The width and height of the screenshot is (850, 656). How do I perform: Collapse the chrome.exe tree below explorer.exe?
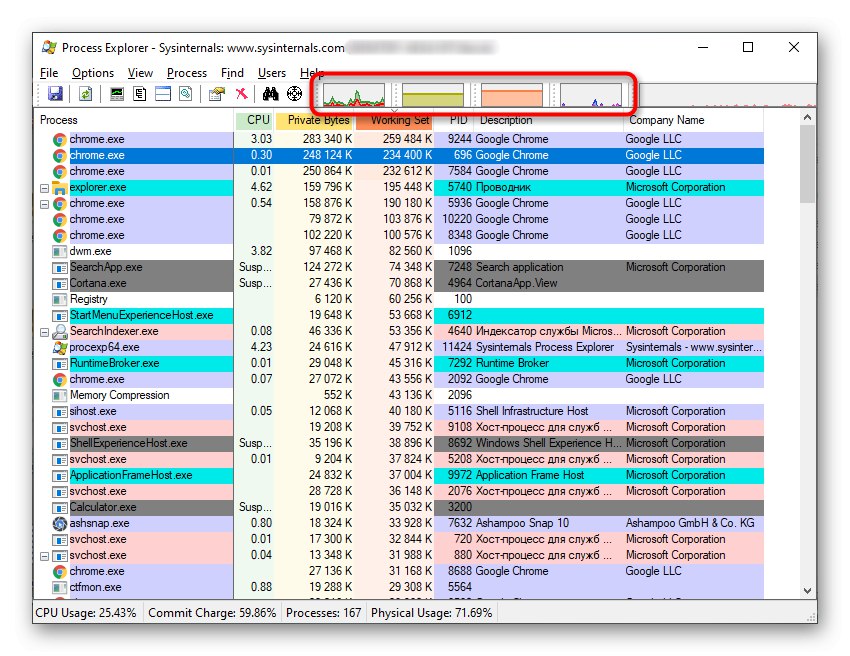click(44, 203)
